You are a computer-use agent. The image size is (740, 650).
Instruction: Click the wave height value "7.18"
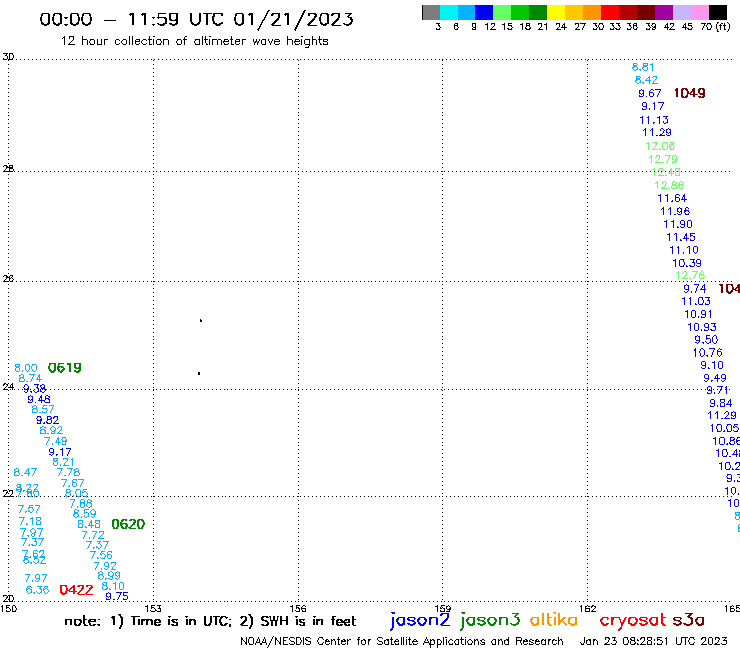pos(30,521)
